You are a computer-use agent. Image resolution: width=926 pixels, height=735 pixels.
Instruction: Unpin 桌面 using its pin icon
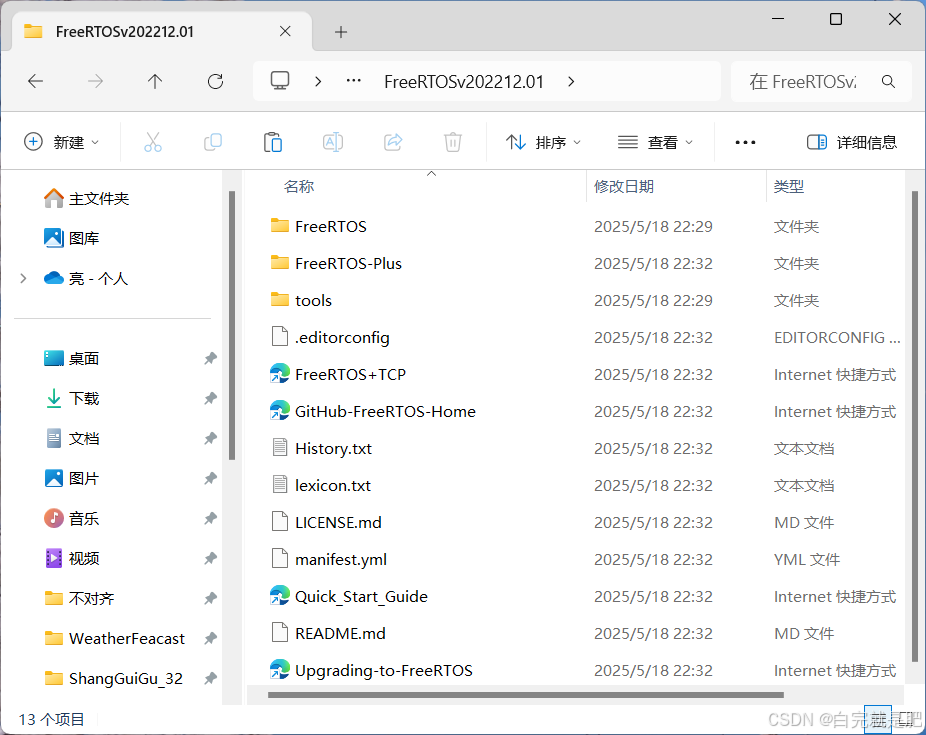pos(210,358)
